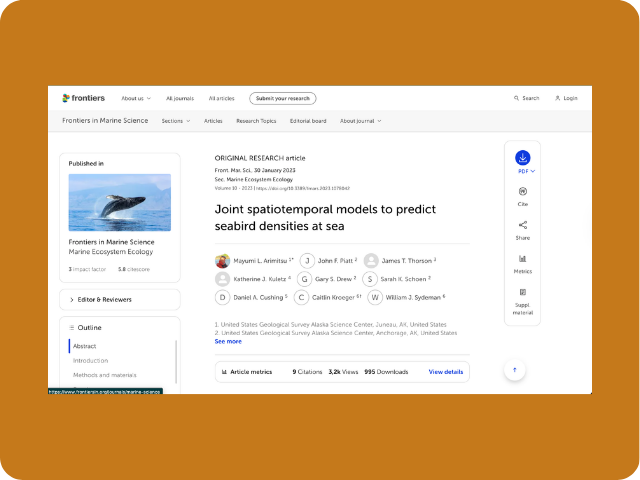Click Katherine J. Kuletz's avatar
The image size is (640, 480).
pyautogui.click(x=222, y=279)
